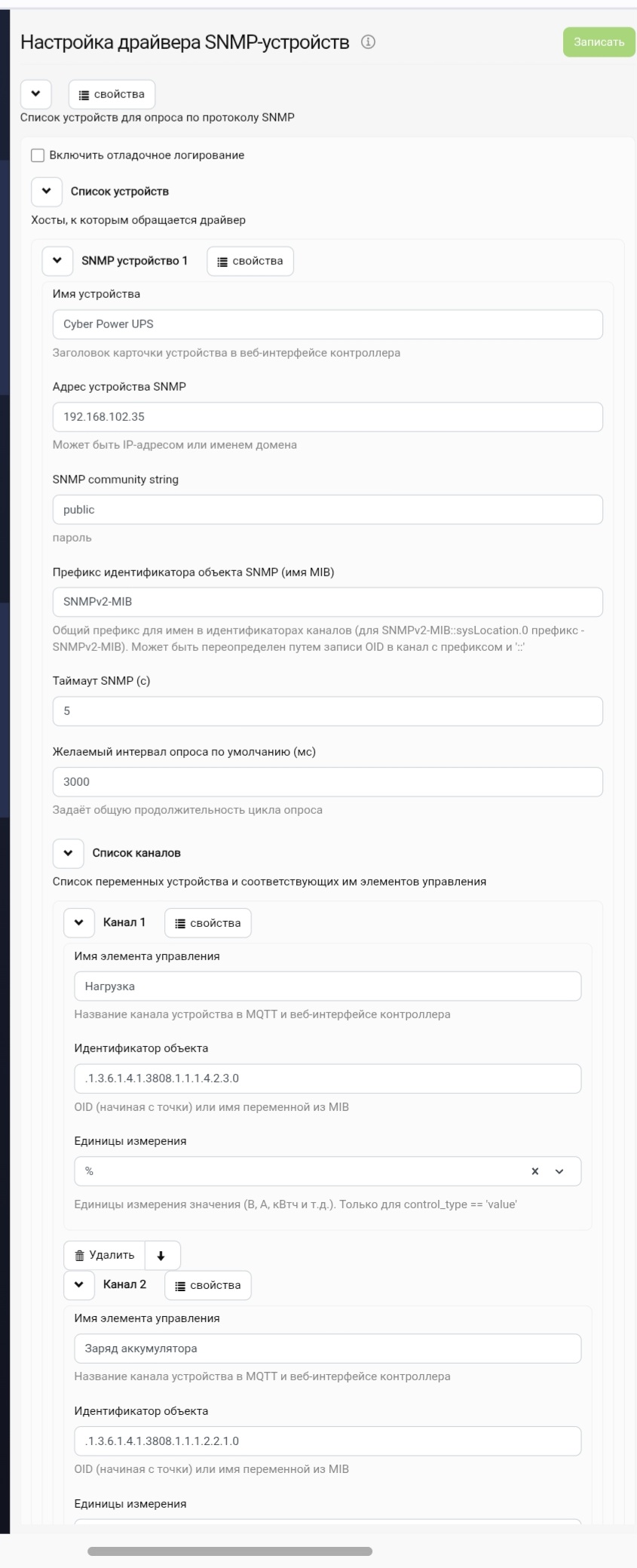Open свойства for Канал 1

(x=208, y=922)
